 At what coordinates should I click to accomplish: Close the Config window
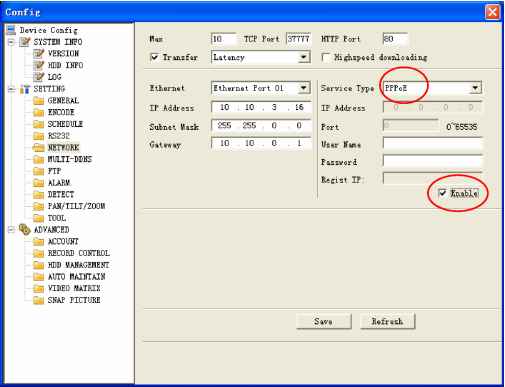492,12
